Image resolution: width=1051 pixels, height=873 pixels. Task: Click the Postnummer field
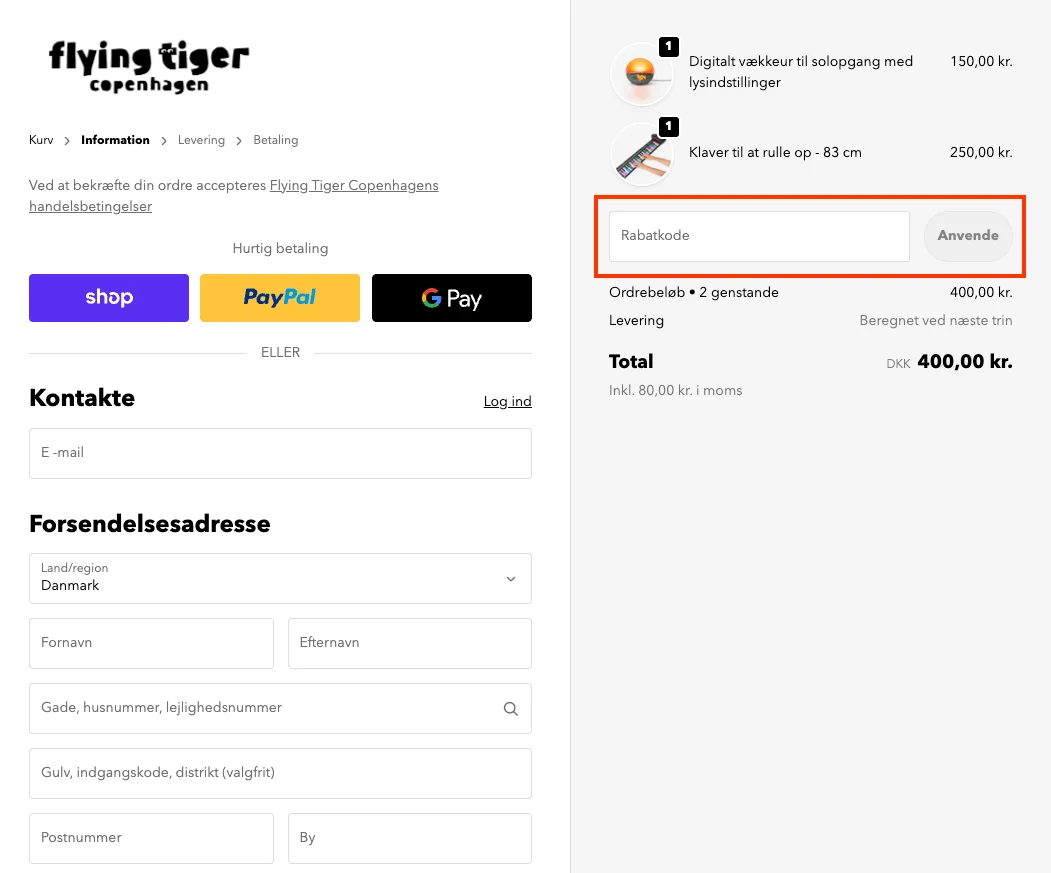pos(151,838)
